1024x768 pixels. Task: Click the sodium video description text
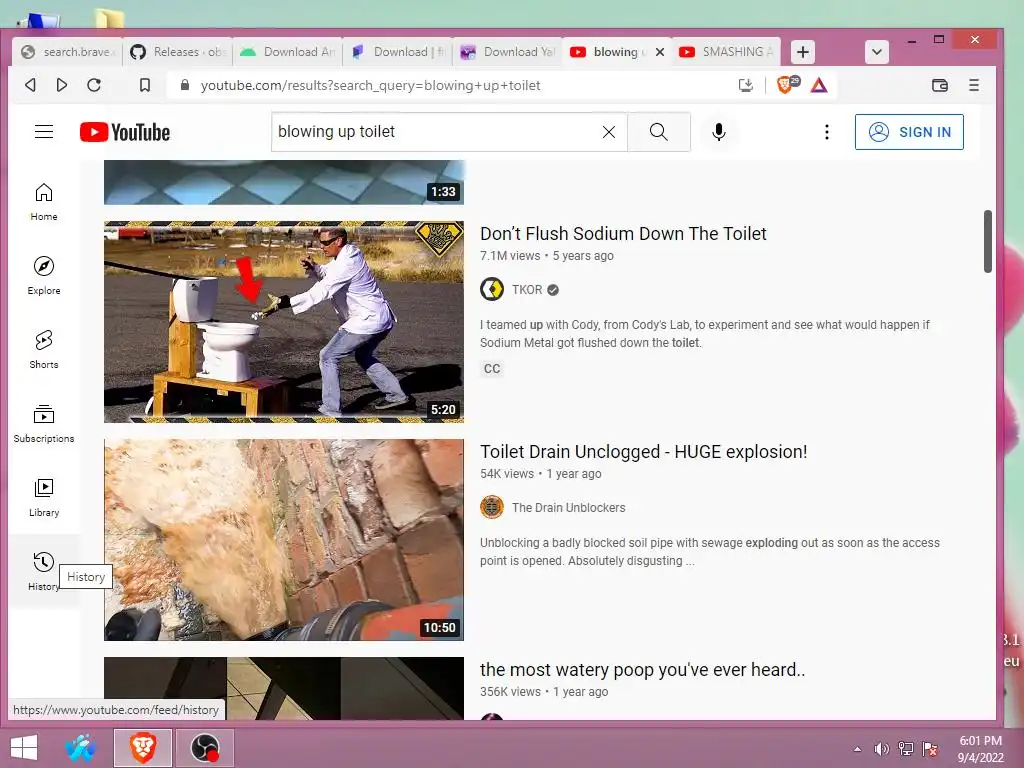705,334
